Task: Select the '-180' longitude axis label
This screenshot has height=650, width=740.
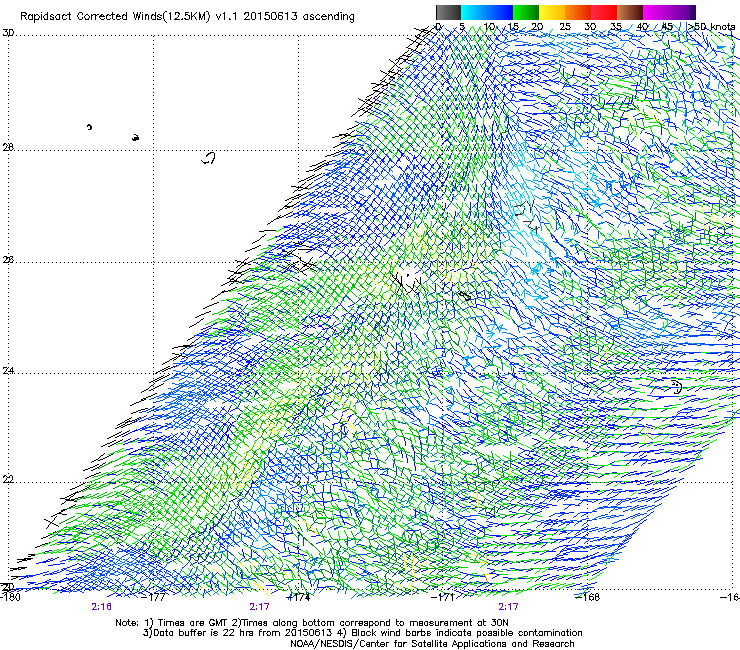Action: [11, 597]
